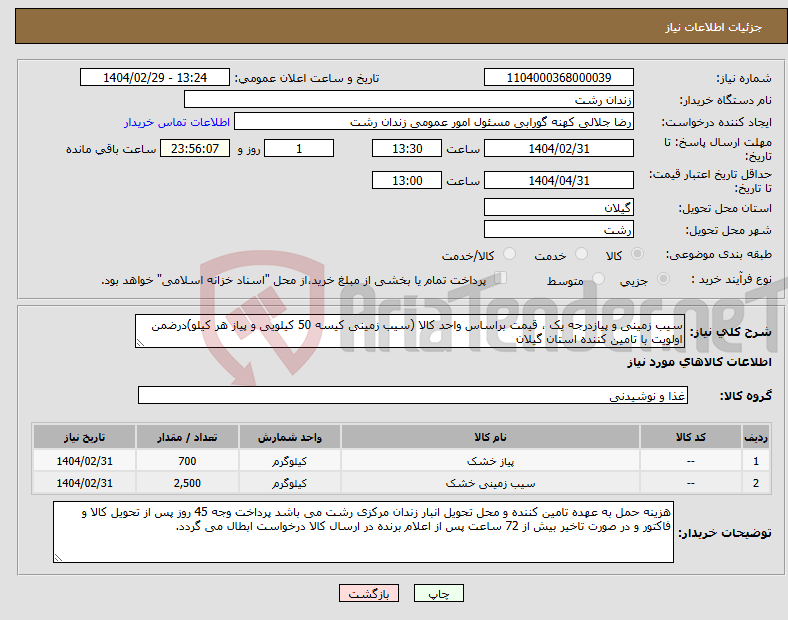Click the کیلوگرم unit in row 1
Screen dimensions: 788x620
[x=290, y=461]
